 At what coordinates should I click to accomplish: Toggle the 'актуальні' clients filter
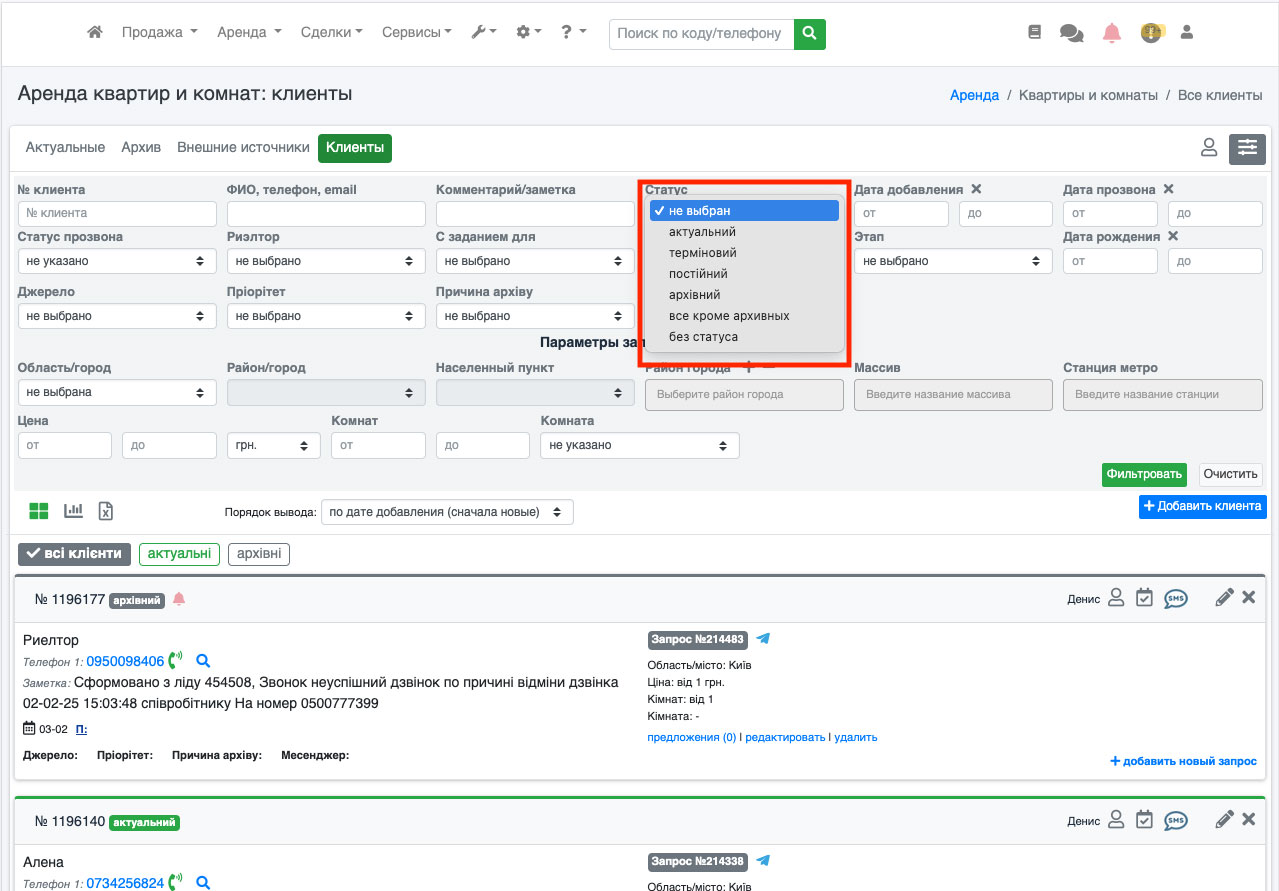[x=179, y=554]
